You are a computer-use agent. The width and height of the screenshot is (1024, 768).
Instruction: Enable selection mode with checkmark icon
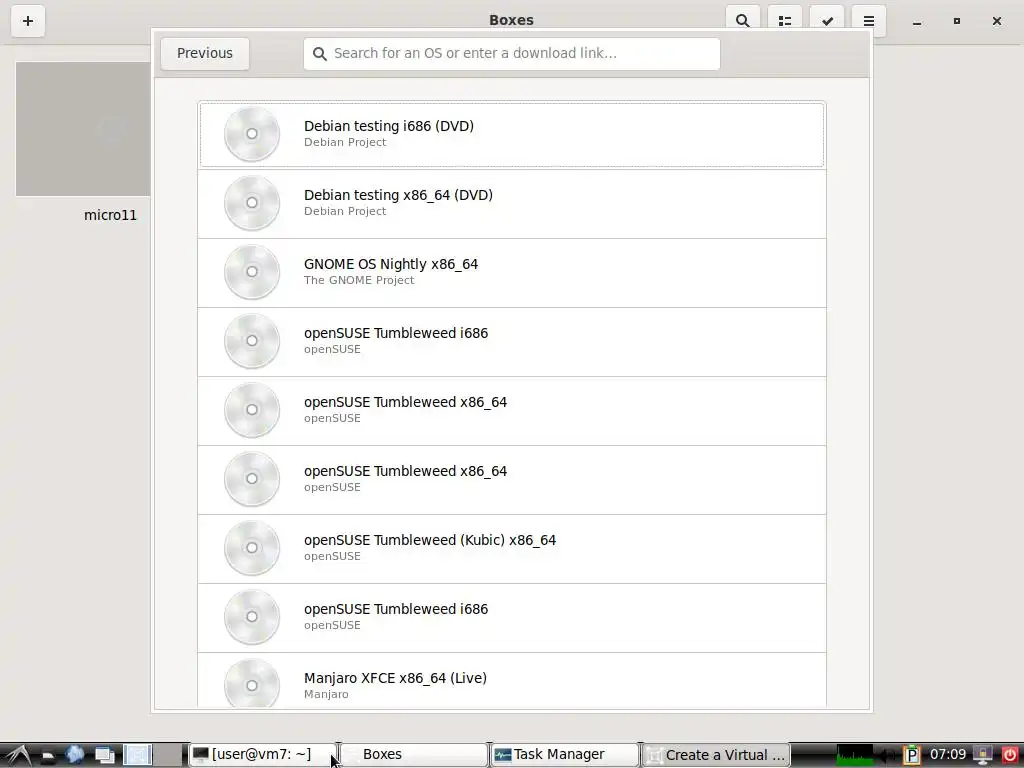(827, 21)
